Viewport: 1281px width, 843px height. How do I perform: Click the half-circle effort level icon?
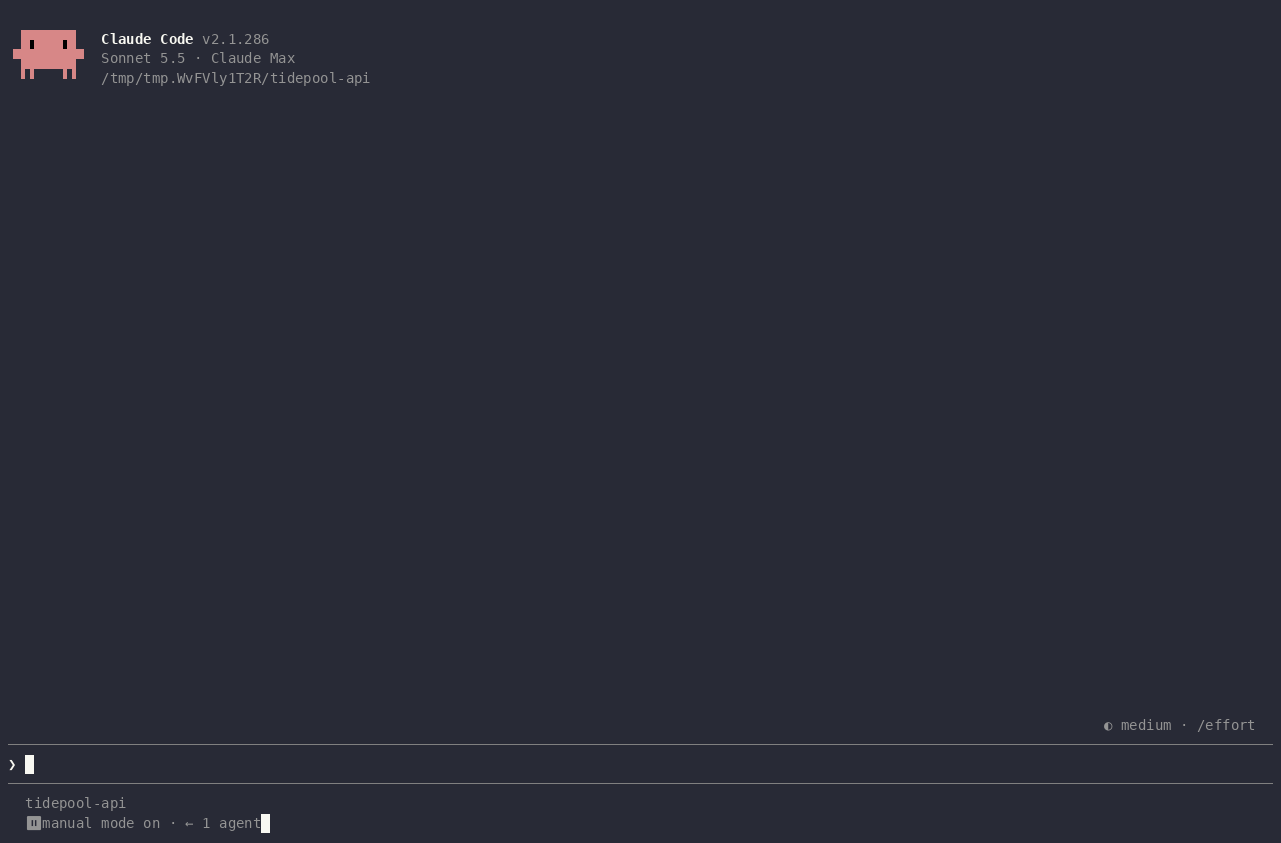1108,726
